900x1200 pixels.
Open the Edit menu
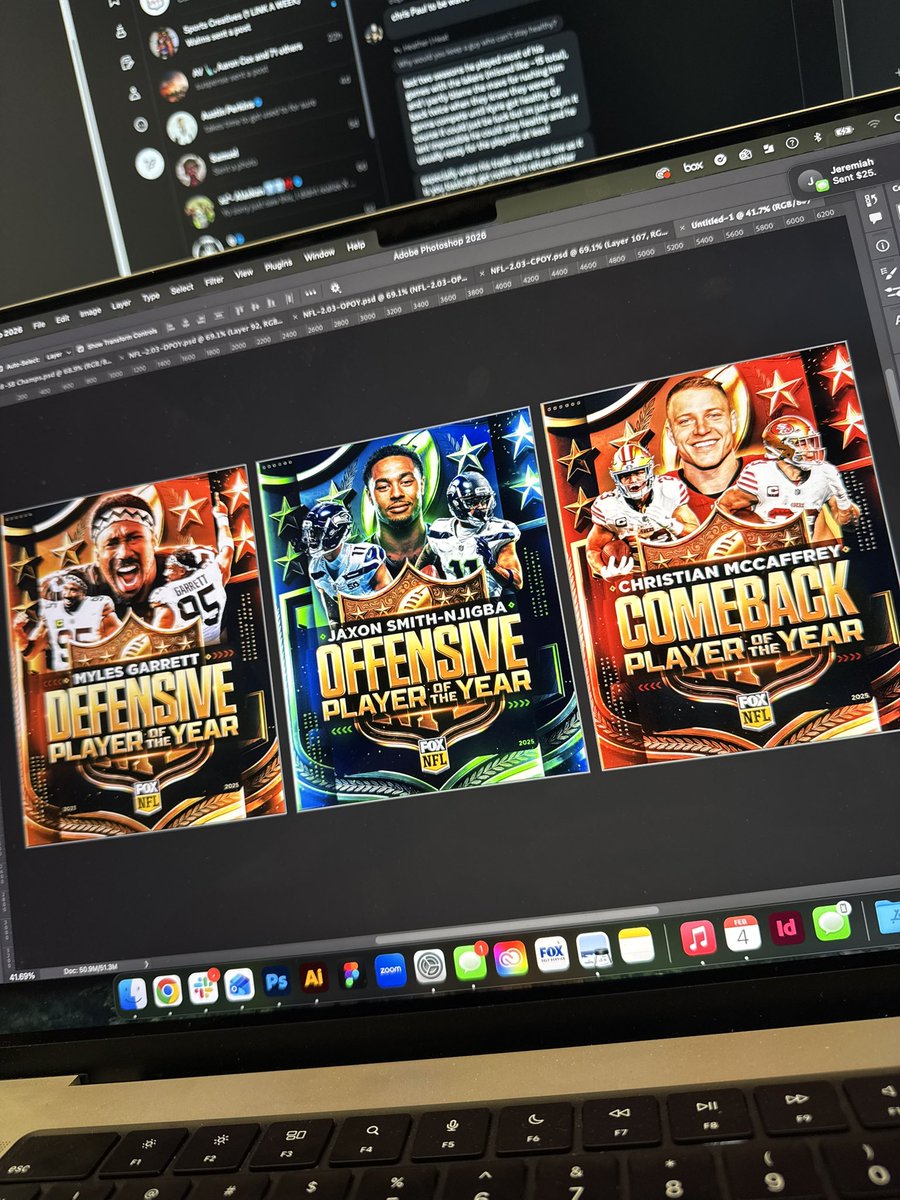(x=65, y=320)
